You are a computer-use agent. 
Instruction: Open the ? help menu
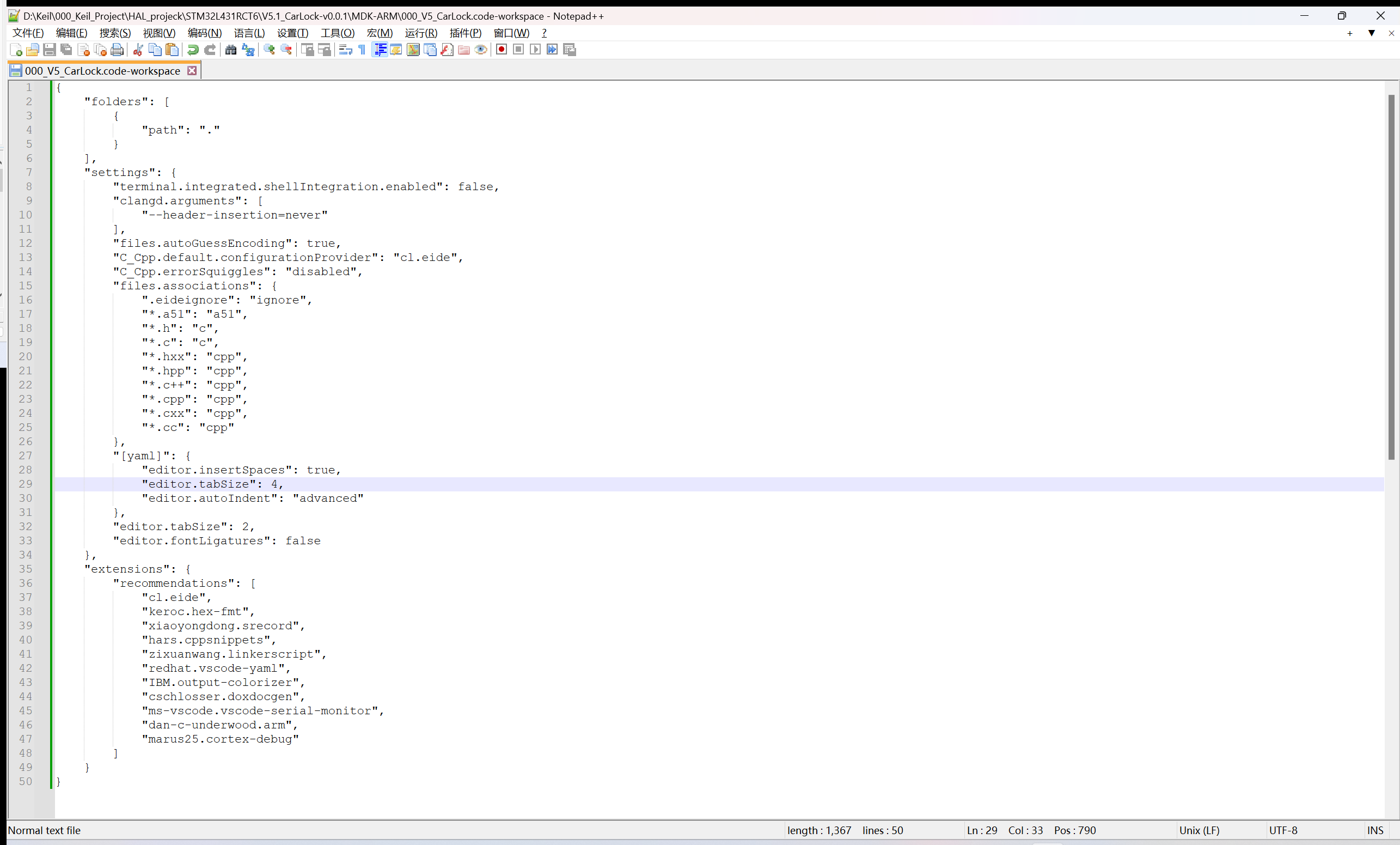click(x=544, y=33)
